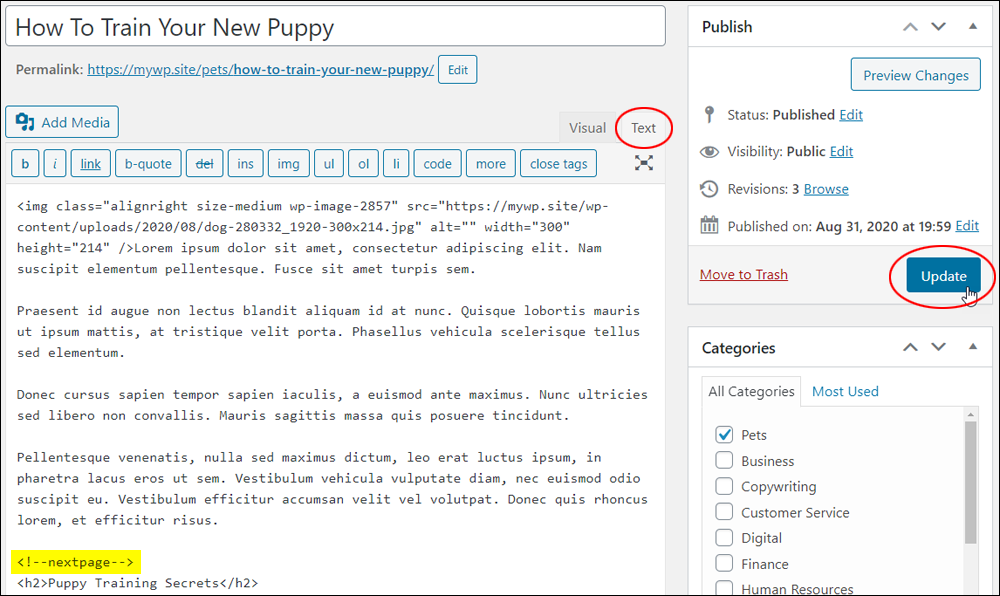Image resolution: width=1000 pixels, height=596 pixels.
Task: Click Preview Changes button
Action: pos(916,75)
